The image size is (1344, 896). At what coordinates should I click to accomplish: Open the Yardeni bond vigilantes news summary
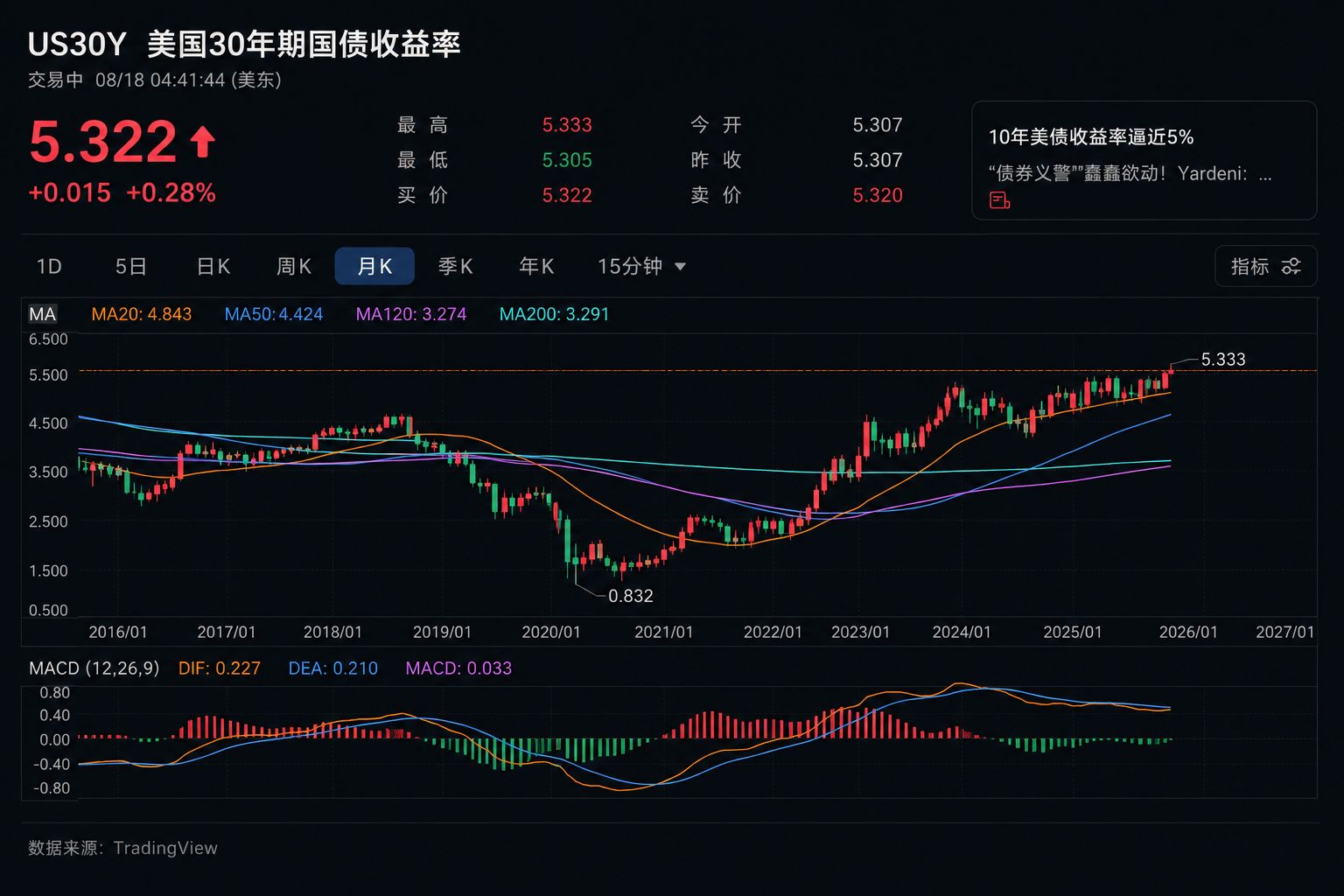click(1130, 173)
